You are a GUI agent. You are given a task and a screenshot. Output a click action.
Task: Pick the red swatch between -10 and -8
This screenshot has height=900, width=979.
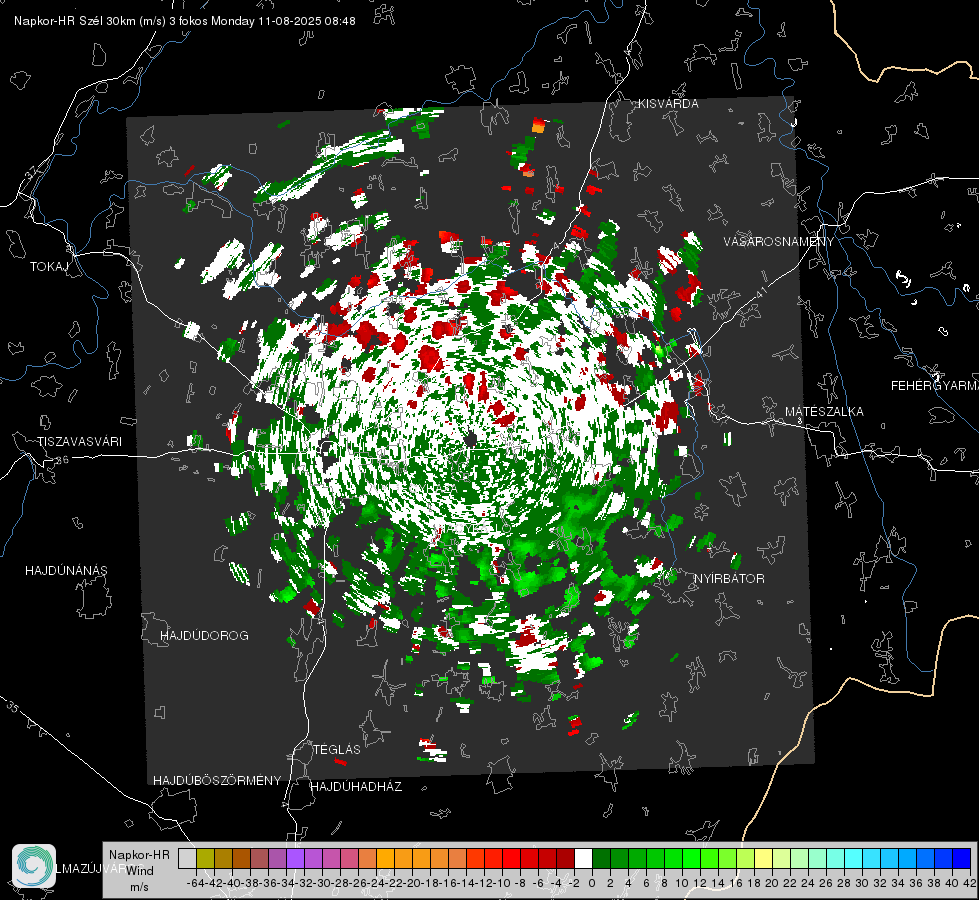[511, 858]
